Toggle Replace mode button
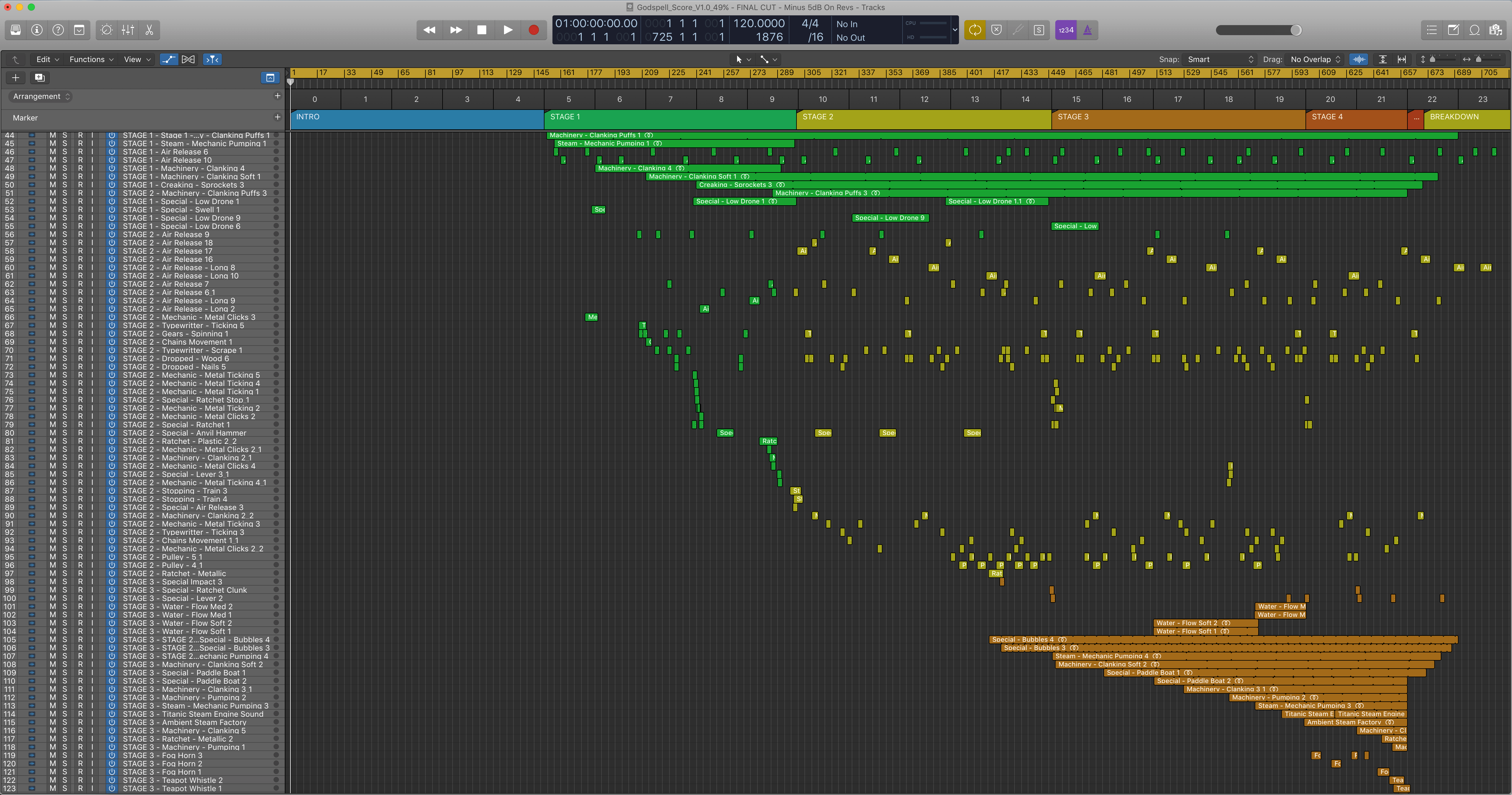 (997, 30)
